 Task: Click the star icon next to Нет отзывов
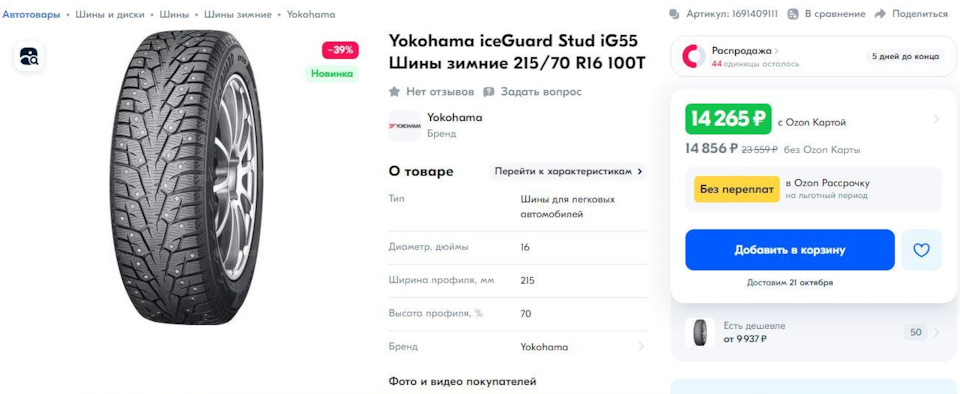click(394, 92)
